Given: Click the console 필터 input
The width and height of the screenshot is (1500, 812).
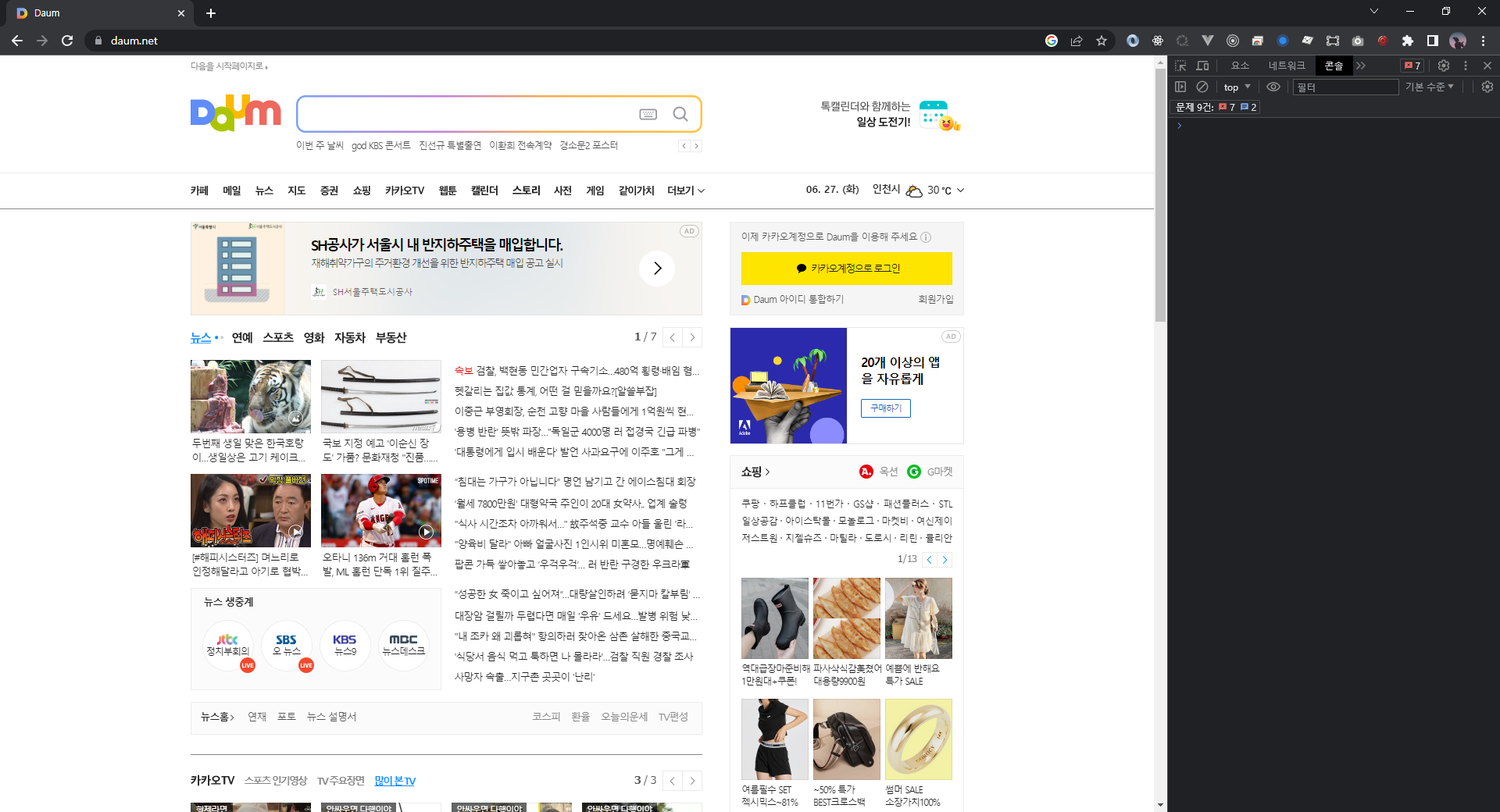Looking at the screenshot, I should 1345,87.
